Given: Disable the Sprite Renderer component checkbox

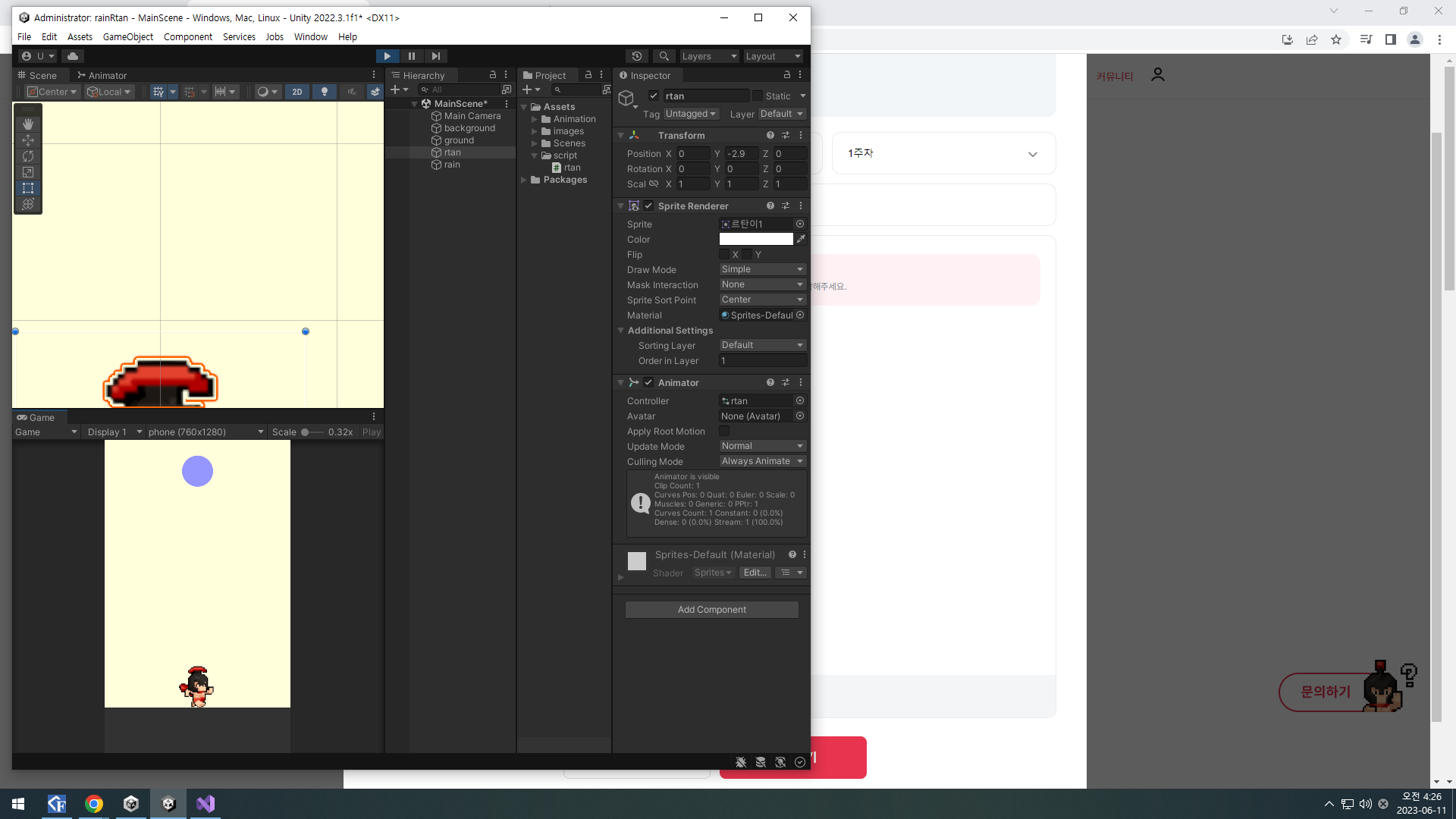Looking at the screenshot, I should (x=648, y=206).
